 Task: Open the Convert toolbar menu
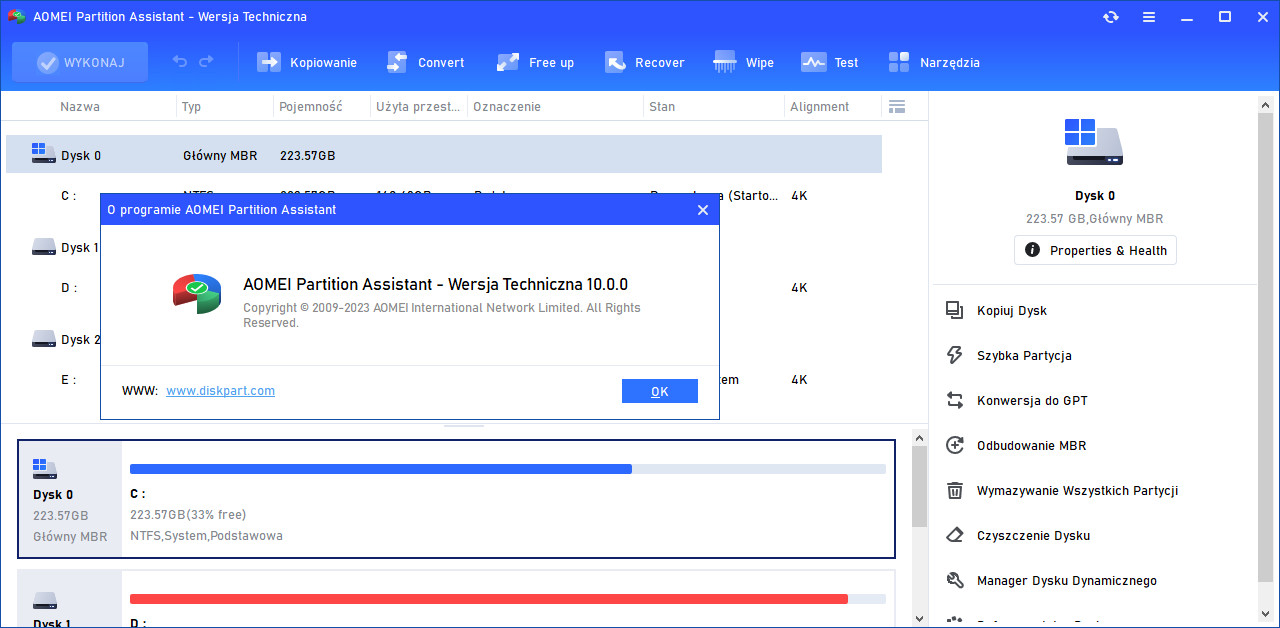[x=426, y=62]
